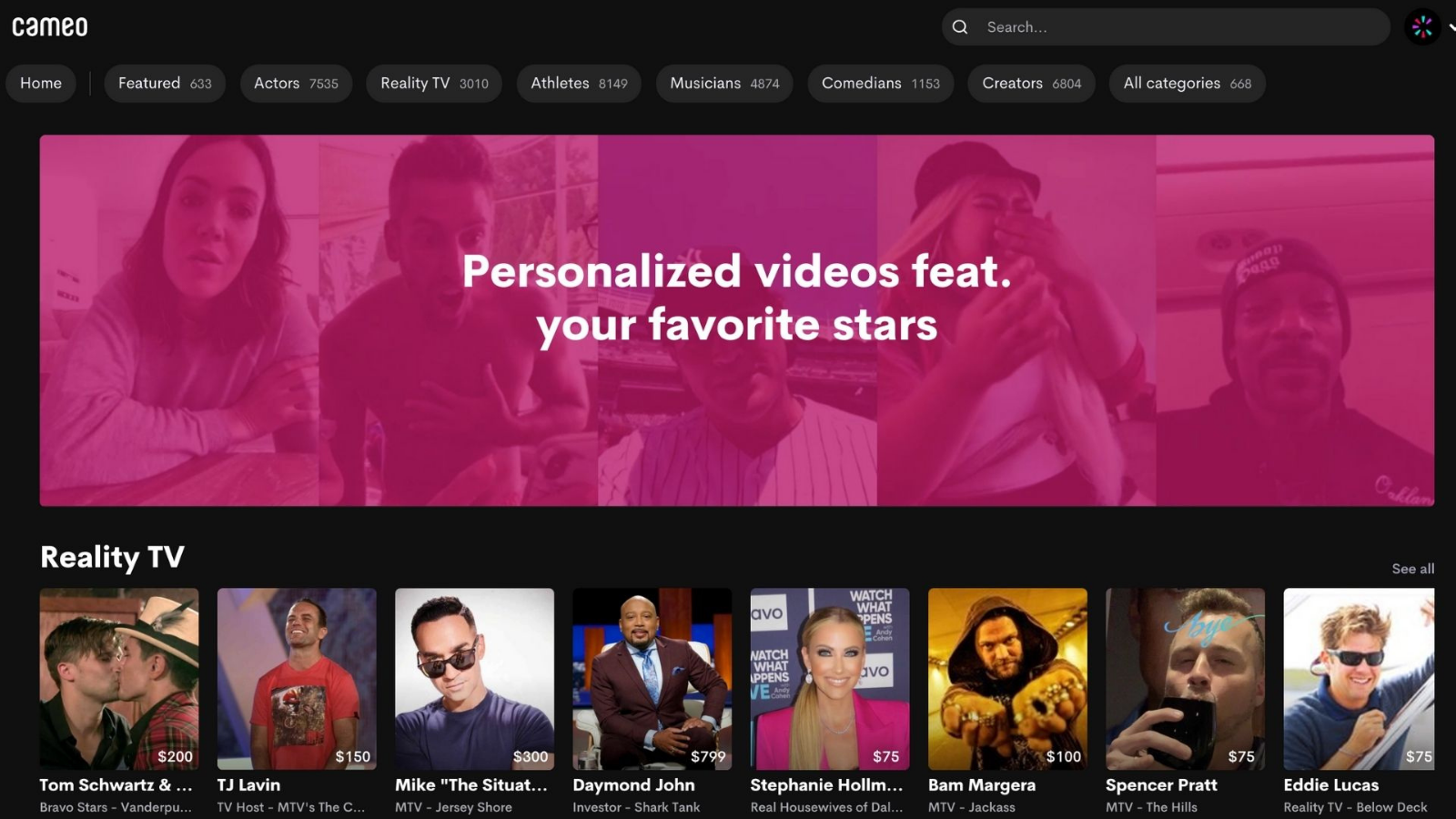Browse the Athletes category
Image resolution: width=1456 pixels, height=819 pixels.
coord(579,84)
